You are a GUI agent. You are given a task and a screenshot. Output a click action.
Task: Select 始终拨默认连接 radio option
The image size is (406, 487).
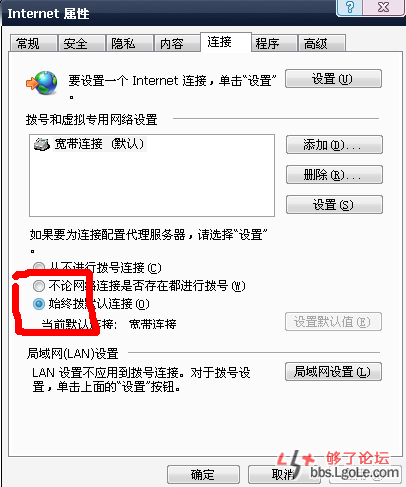(x=39, y=304)
